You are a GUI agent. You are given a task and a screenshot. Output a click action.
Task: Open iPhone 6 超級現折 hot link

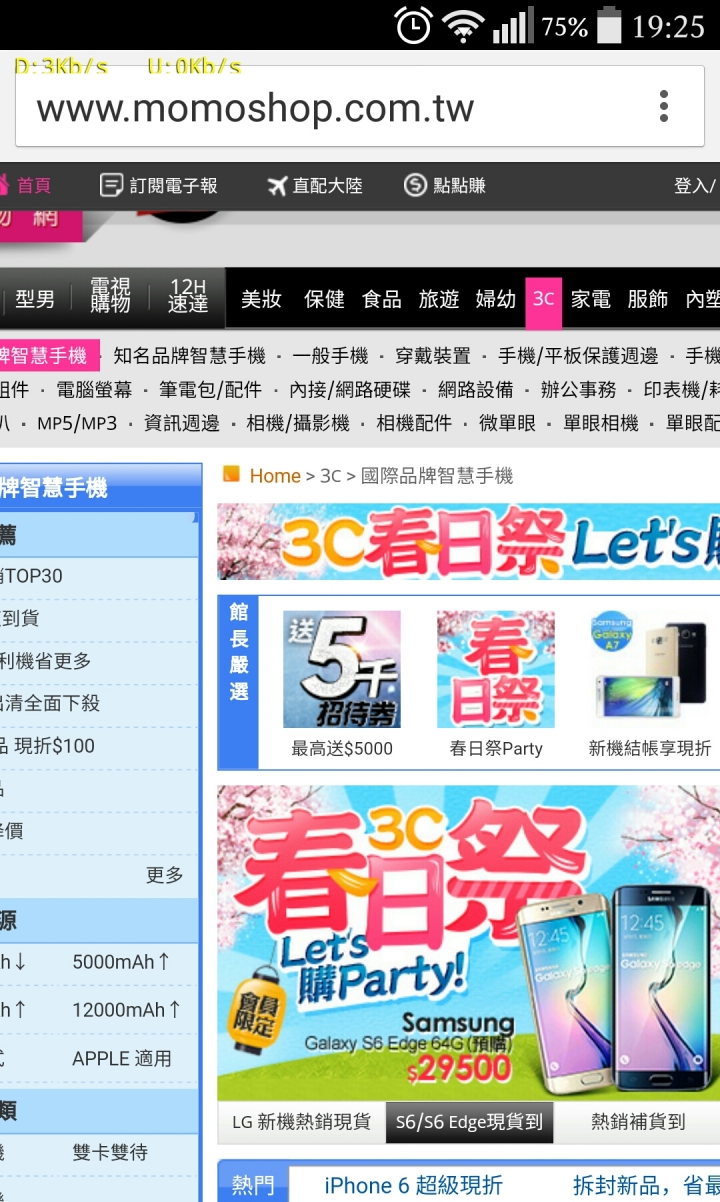tap(413, 1185)
